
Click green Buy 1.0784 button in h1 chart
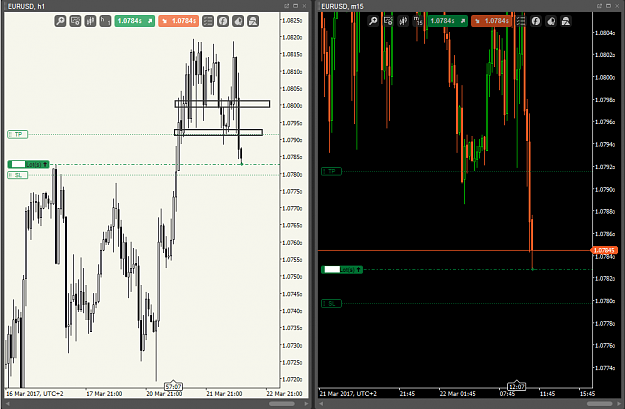pos(135,21)
